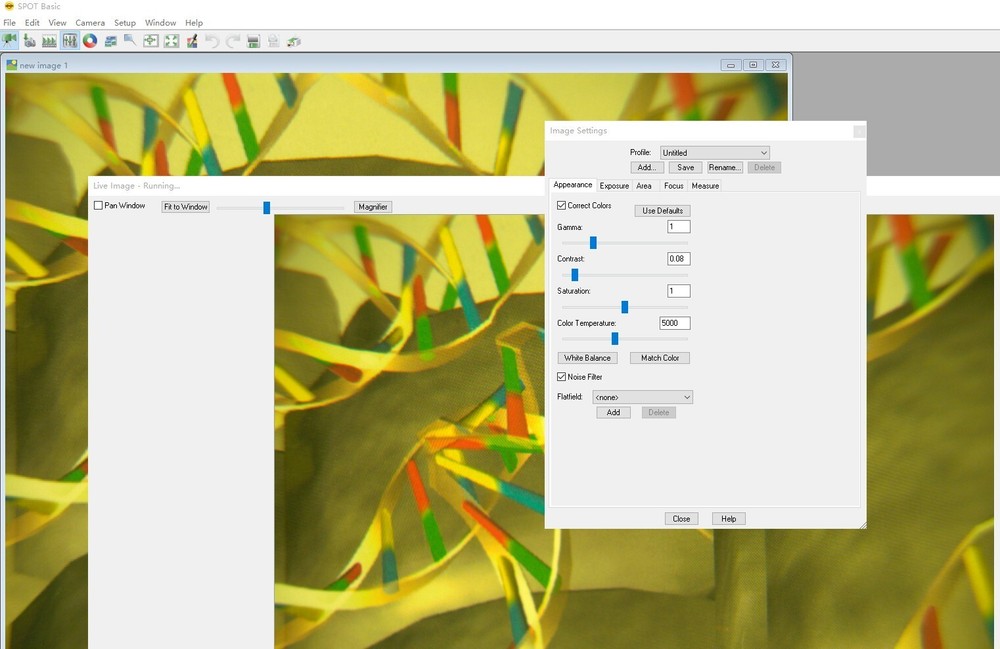Click the image settings sliders toolbar icon
The image size is (1000, 649).
point(70,41)
